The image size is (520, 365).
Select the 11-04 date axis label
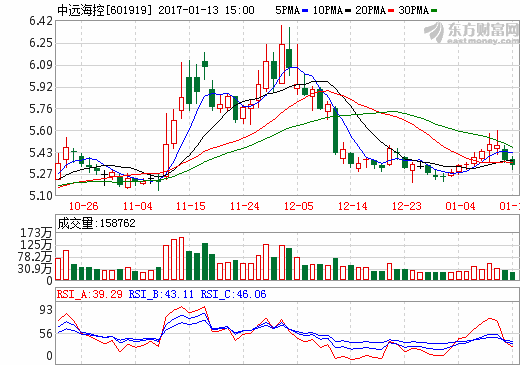tap(137, 206)
